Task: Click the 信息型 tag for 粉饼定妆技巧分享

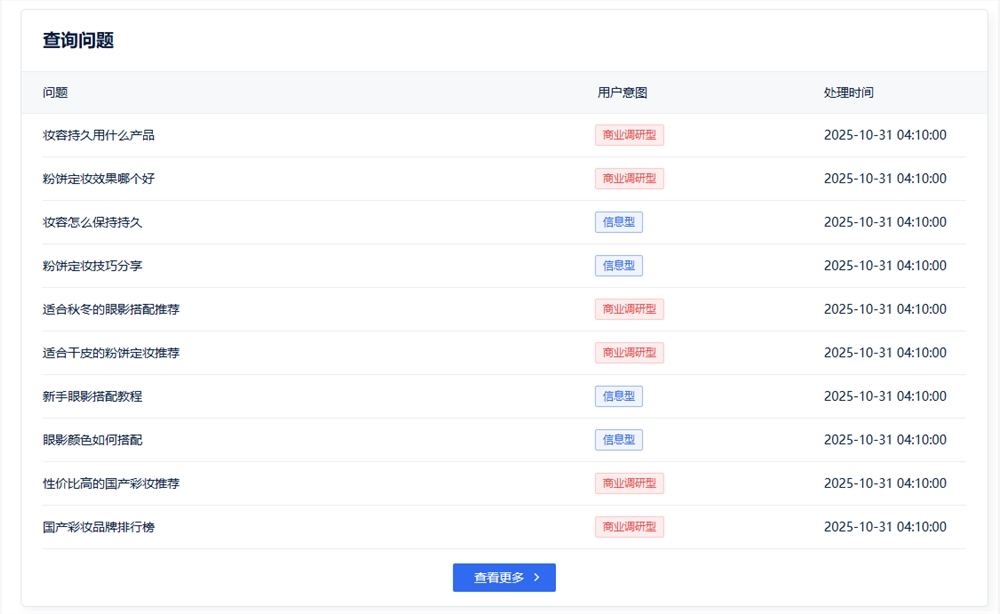Action: coord(619,265)
